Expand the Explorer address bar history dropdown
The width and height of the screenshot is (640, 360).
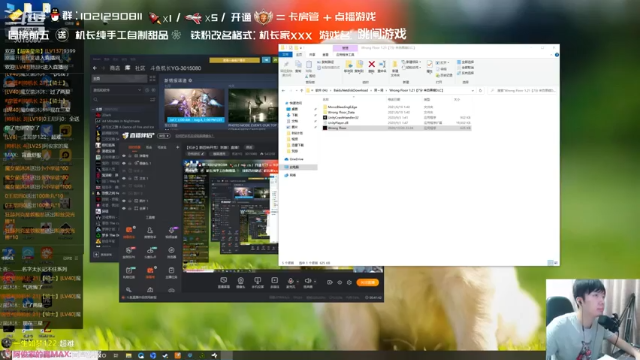tap(473, 90)
